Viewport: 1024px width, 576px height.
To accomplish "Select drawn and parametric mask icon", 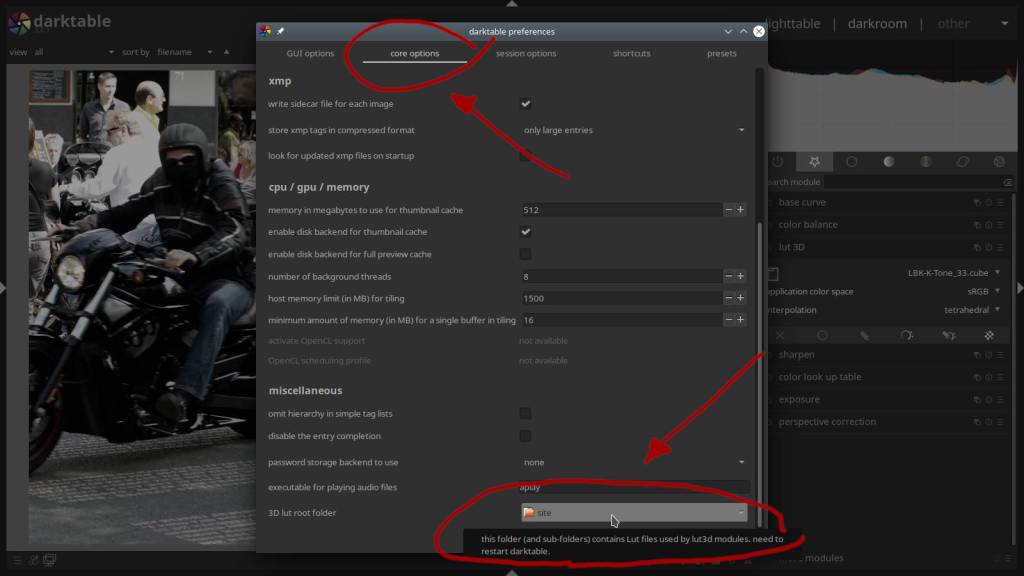I will coord(948,335).
